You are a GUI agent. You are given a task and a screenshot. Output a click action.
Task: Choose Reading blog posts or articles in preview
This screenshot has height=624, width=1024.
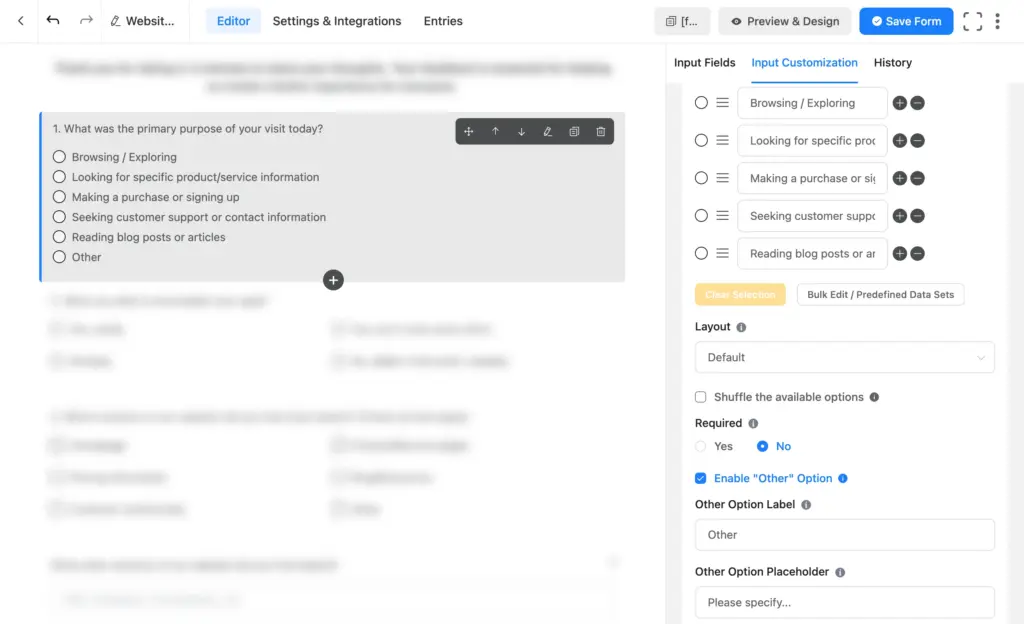pos(59,237)
